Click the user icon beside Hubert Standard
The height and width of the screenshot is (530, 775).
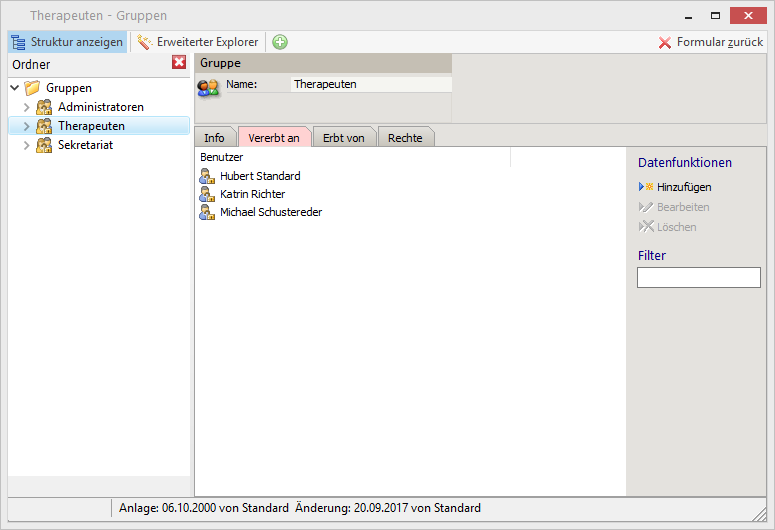(207, 176)
